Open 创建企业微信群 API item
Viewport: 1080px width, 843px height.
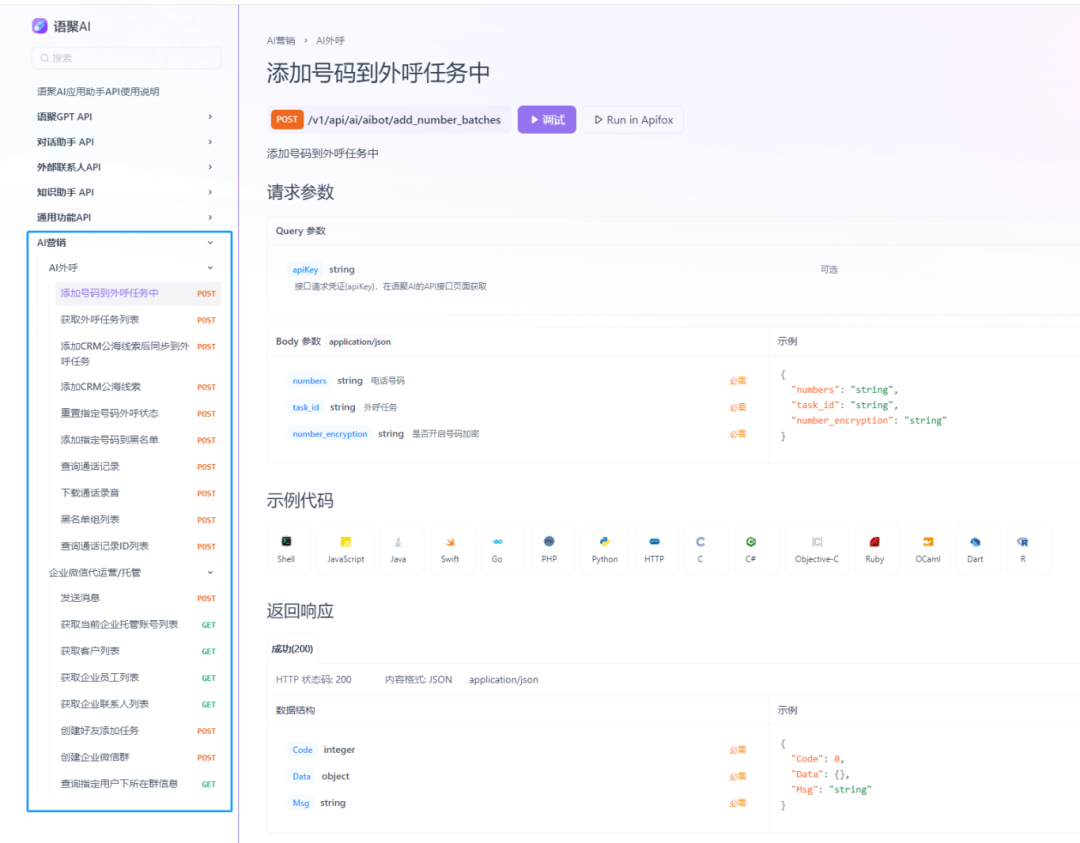pos(138,757)
